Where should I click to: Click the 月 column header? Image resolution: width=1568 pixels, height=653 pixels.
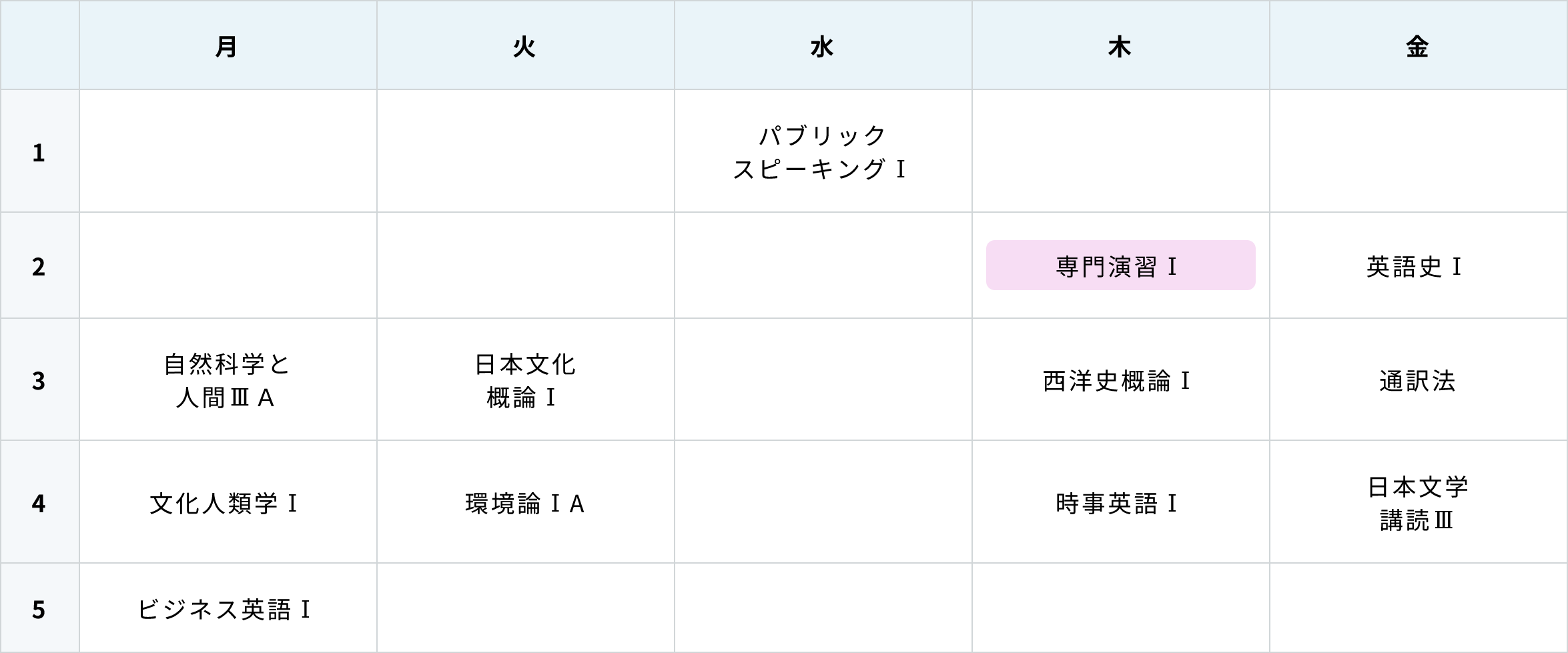(x=228, y=45)
